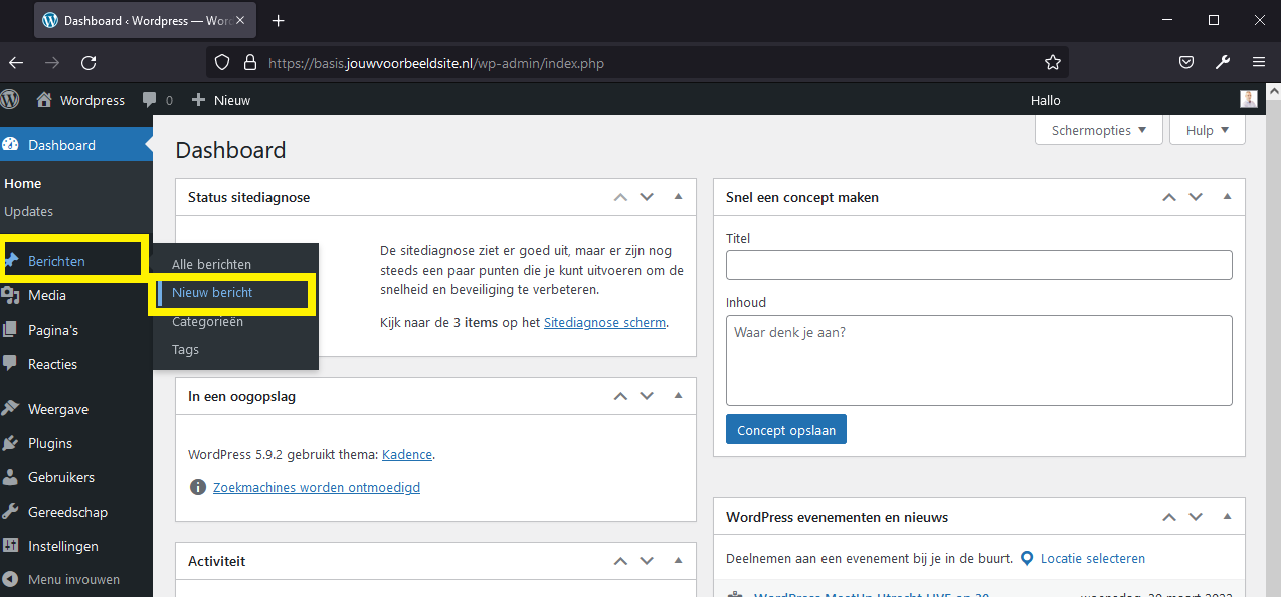Open the comments counter in the admin toolbar
The height and width of the screenshot is (597, 1281).
point(157,99)
